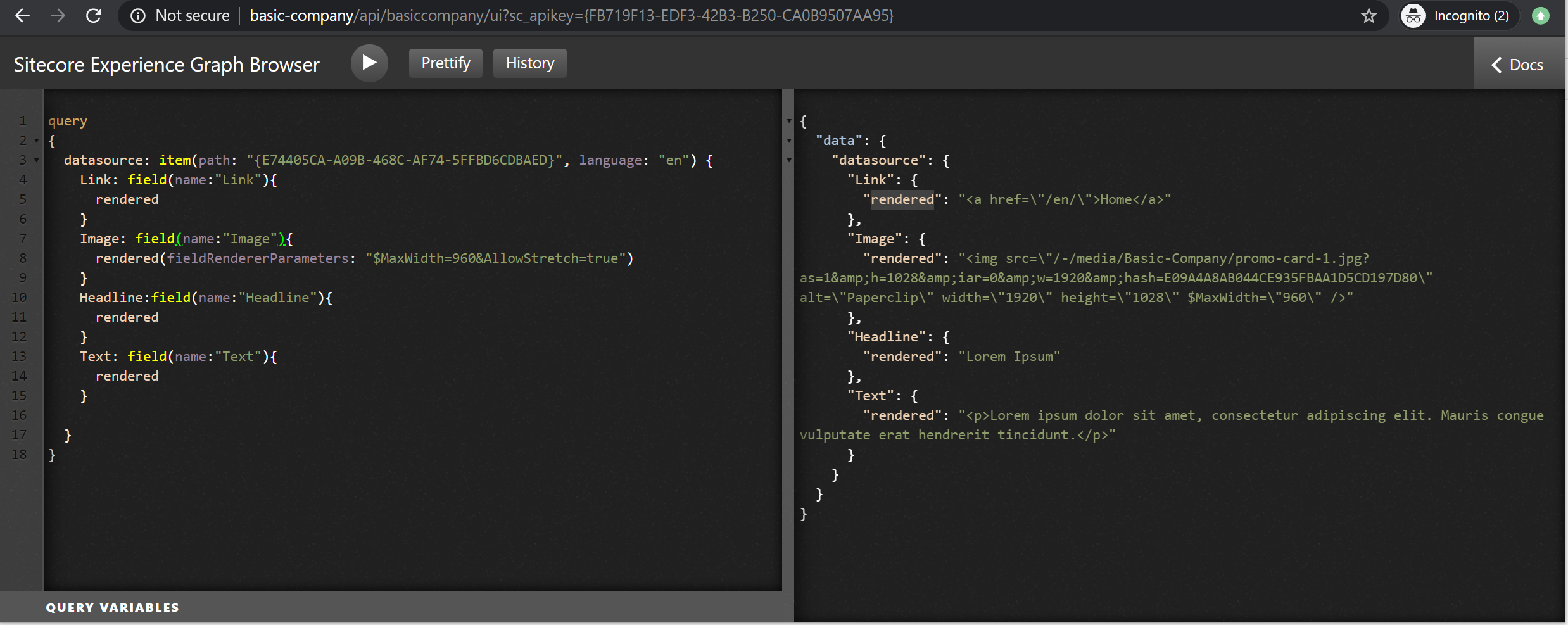Bookmark this page with the star icon
Viewport: 1568px width, 625px height.
(1369, 16)
